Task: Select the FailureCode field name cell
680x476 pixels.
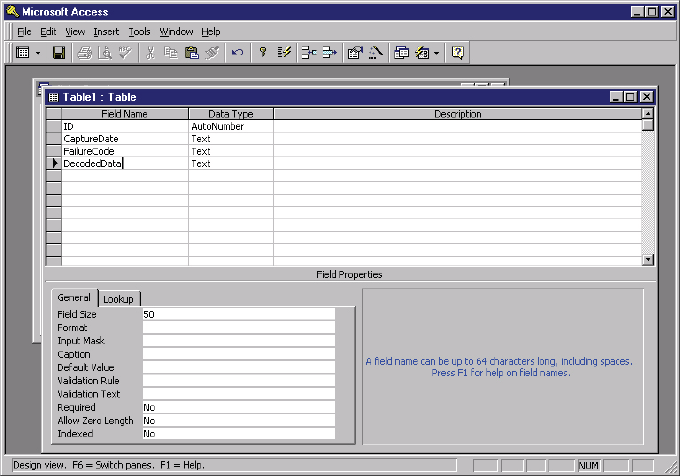Action: (x=125, y=151)
